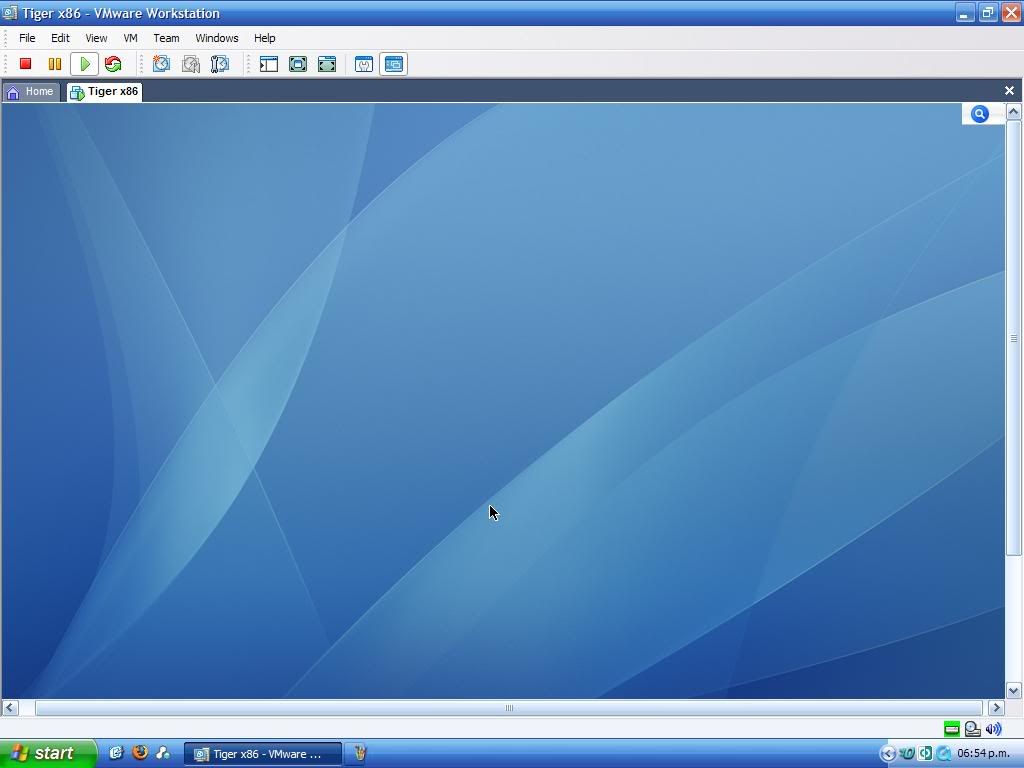Enter full screen mode icon

pyautogui.click(x=327, y=64)
